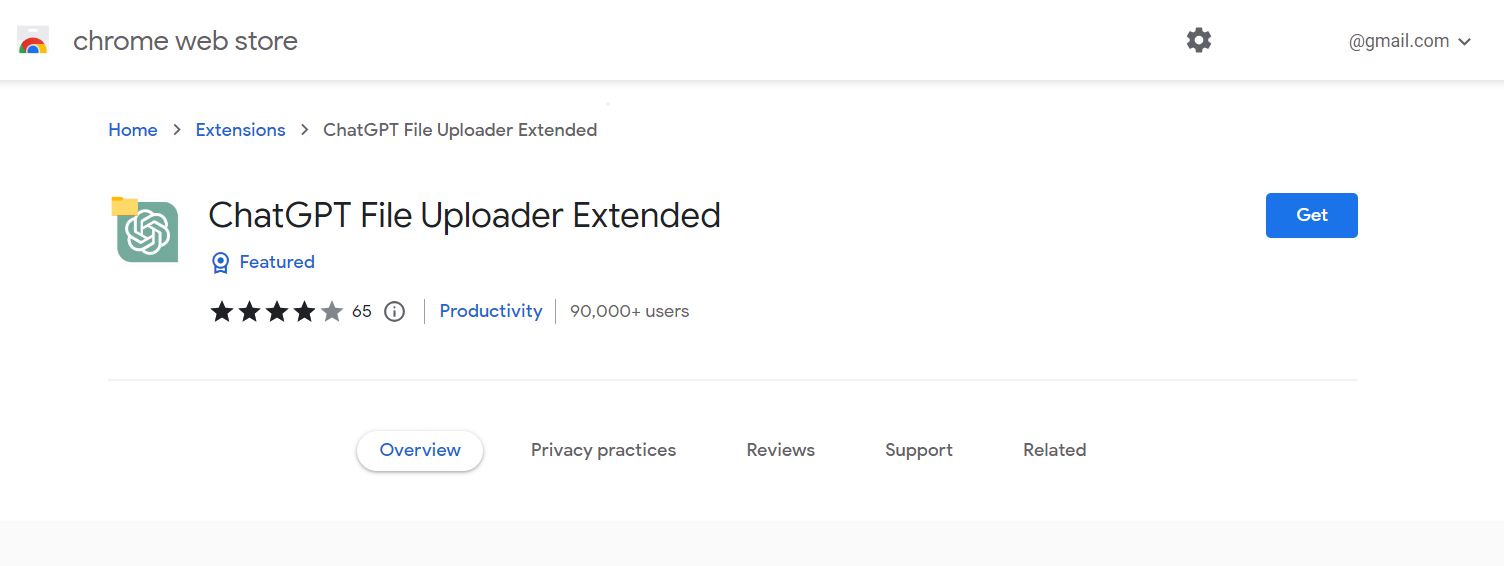1504x566 pixels.
Task: Select the Support tab
Action: (918, 450)
